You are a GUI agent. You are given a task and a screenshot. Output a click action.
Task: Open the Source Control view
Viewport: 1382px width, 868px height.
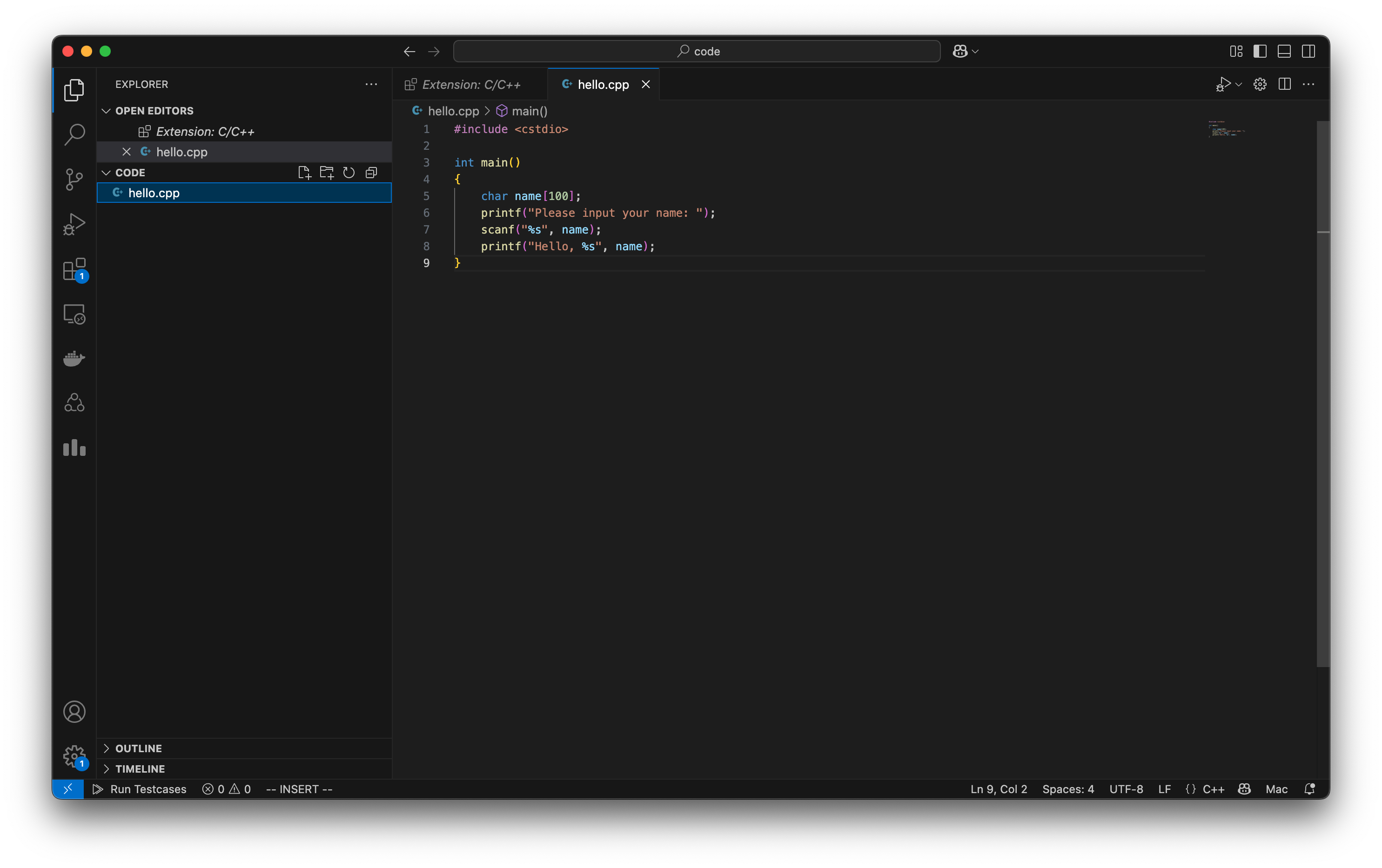pyautogui.click(x=74, y=179)
